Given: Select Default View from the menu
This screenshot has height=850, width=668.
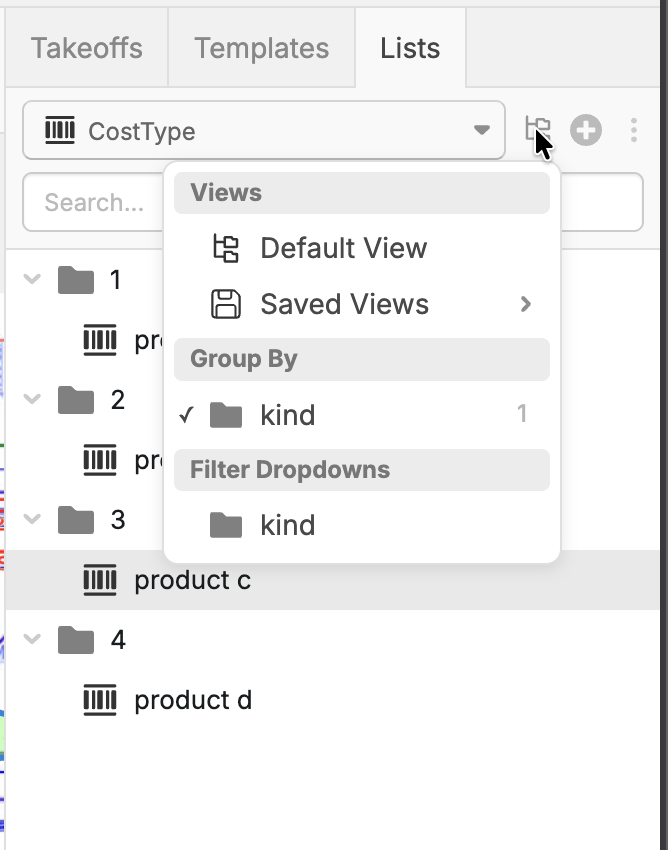Looking at the screenshot, I should [343, 248].
